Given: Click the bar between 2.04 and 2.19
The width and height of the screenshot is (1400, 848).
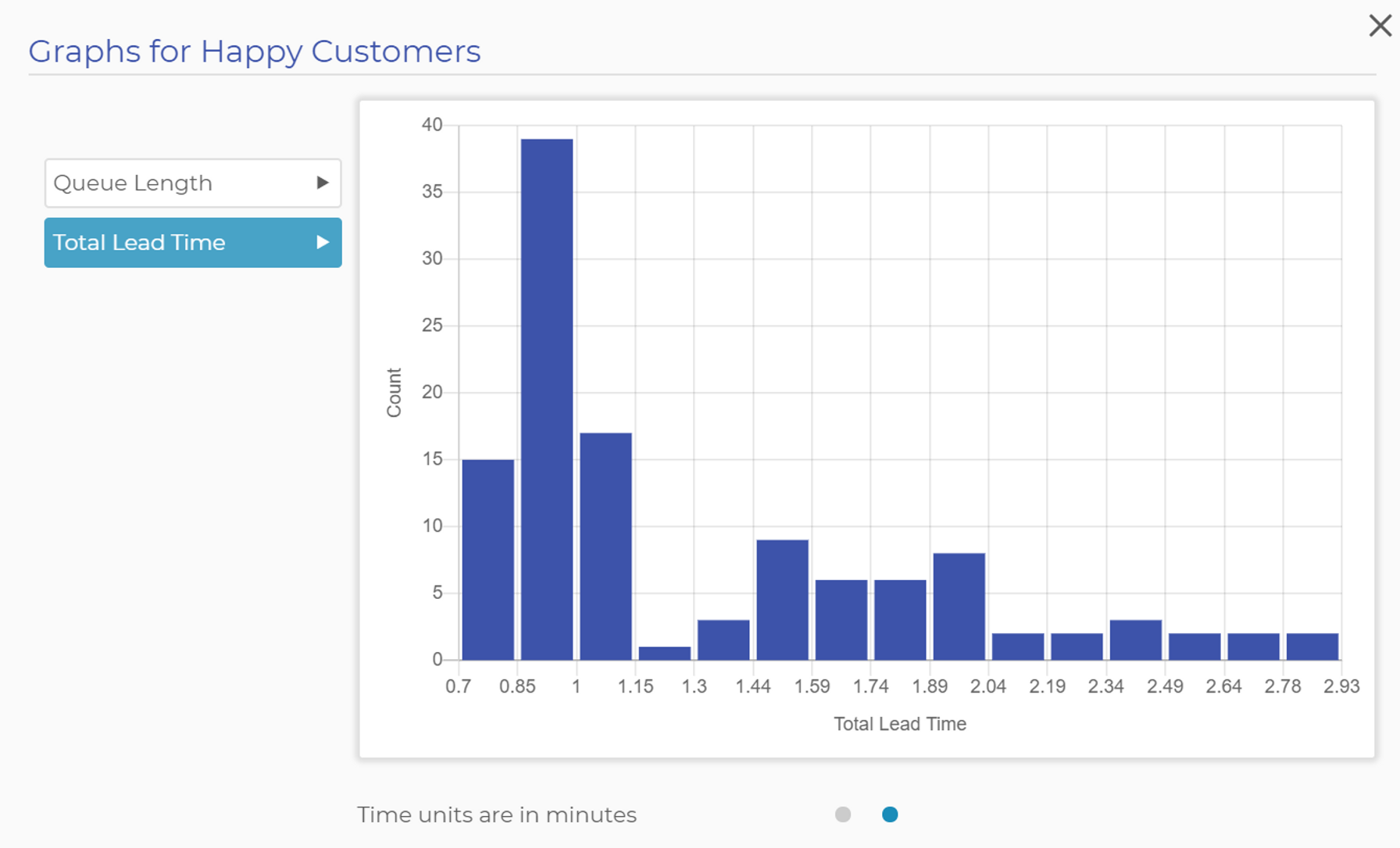Looking at the screenshot, I should tap(1018, 647).
